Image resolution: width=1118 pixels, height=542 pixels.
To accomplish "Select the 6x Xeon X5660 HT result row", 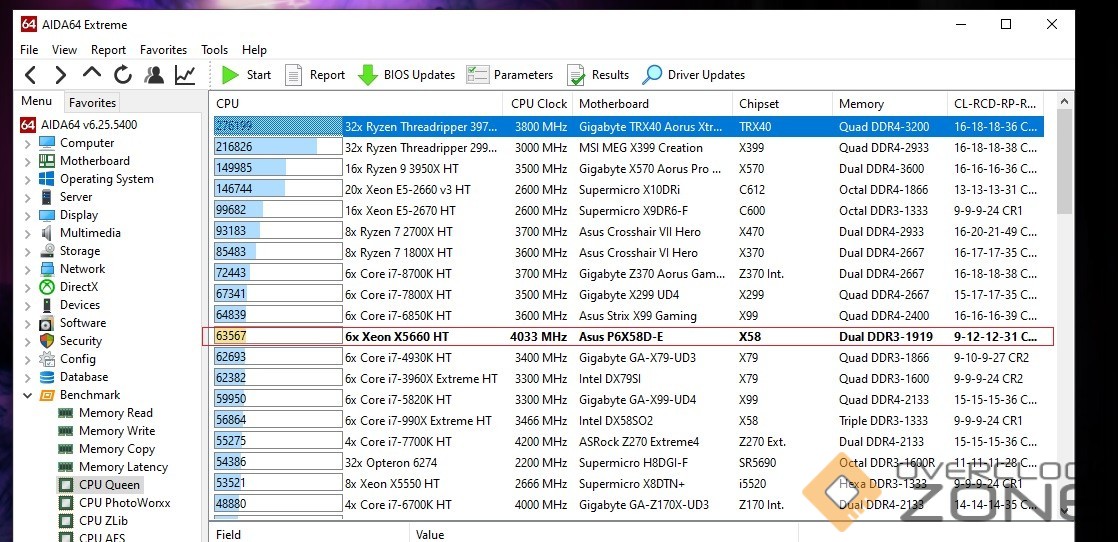I will tap(628, 337).
